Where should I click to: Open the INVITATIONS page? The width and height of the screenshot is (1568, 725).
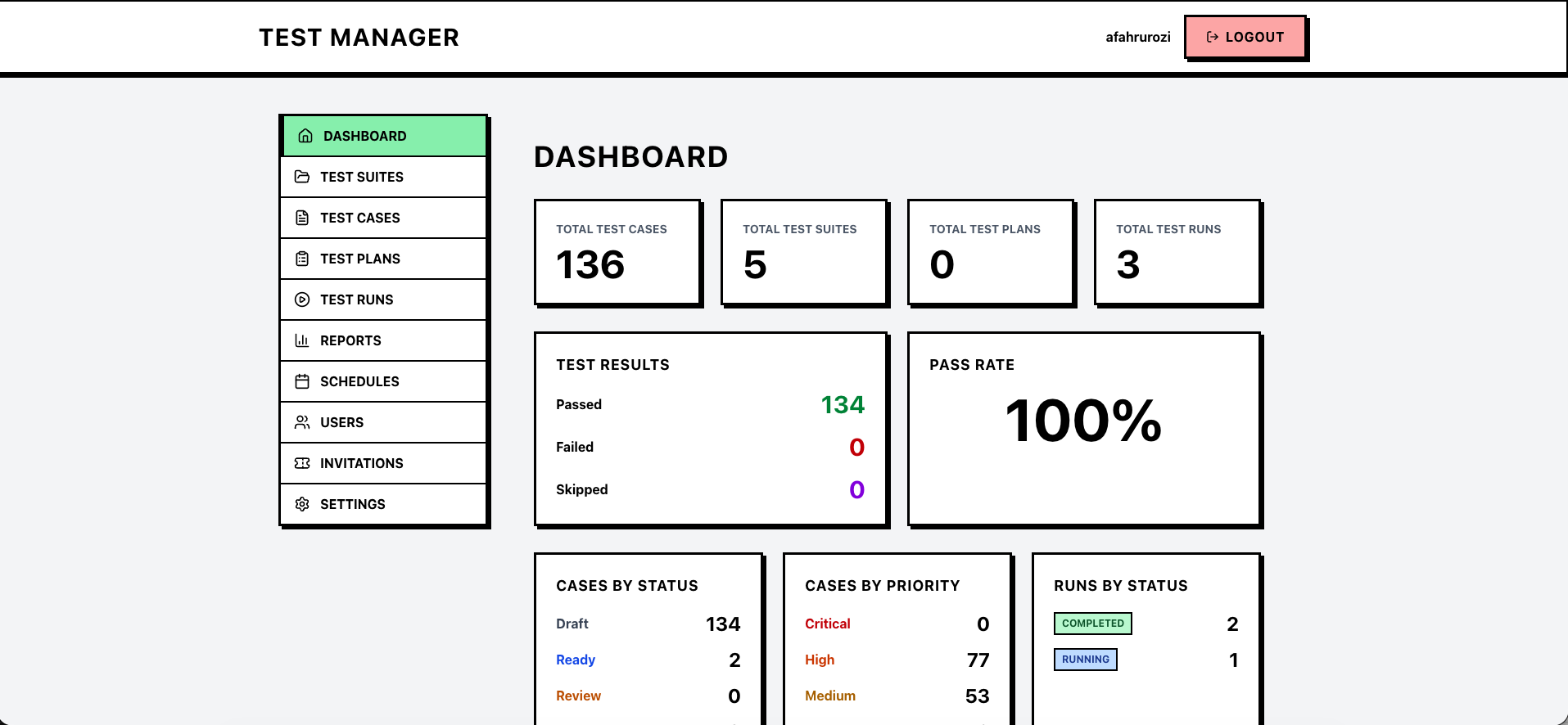click(383, 463)
